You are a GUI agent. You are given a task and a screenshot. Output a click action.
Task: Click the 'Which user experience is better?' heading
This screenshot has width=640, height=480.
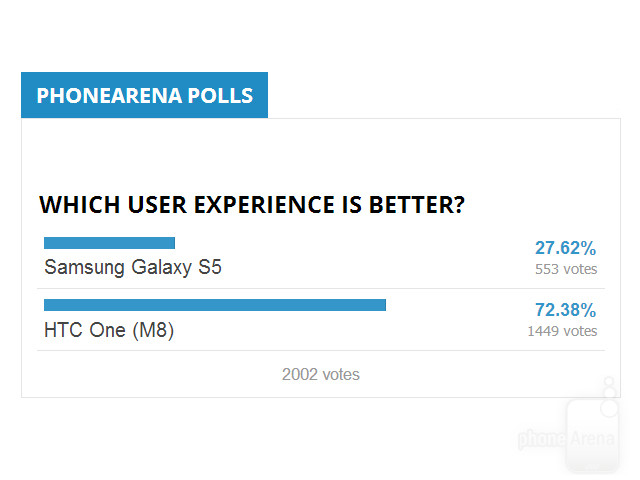(x=251, y=205)
